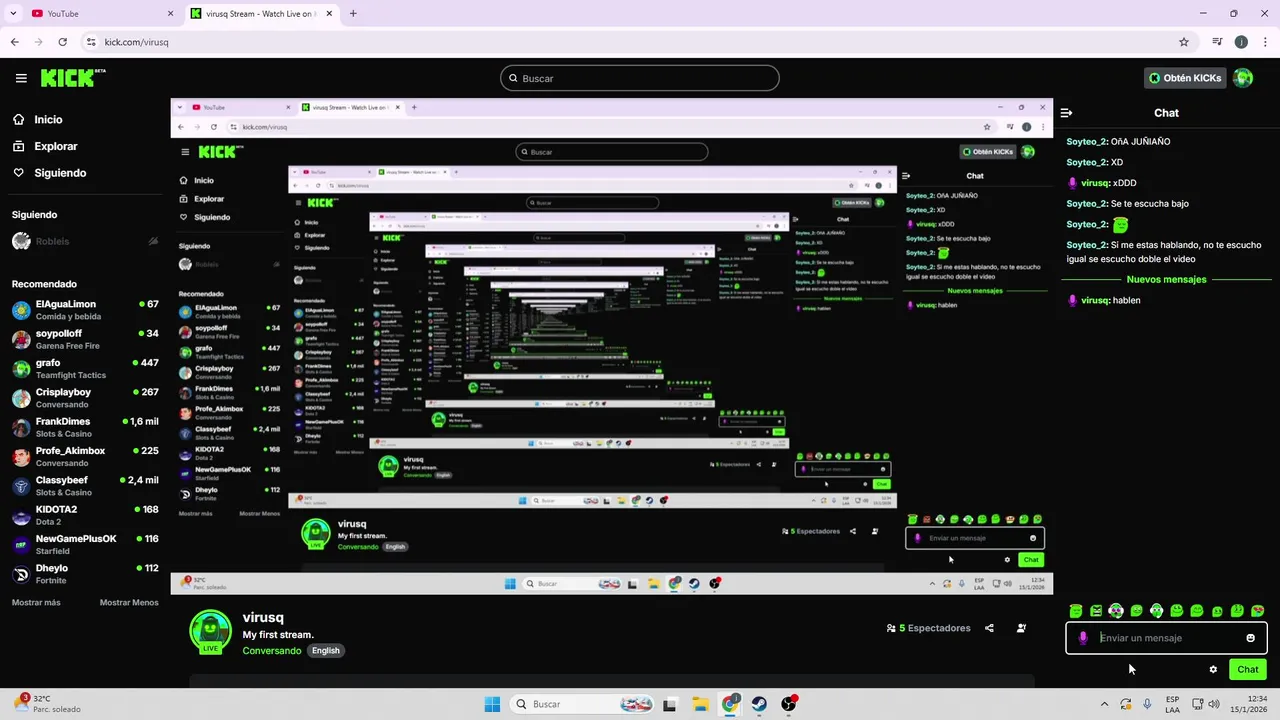1280x720 pixels.
Task: Click the KICK logo
Action: [73, 77]
